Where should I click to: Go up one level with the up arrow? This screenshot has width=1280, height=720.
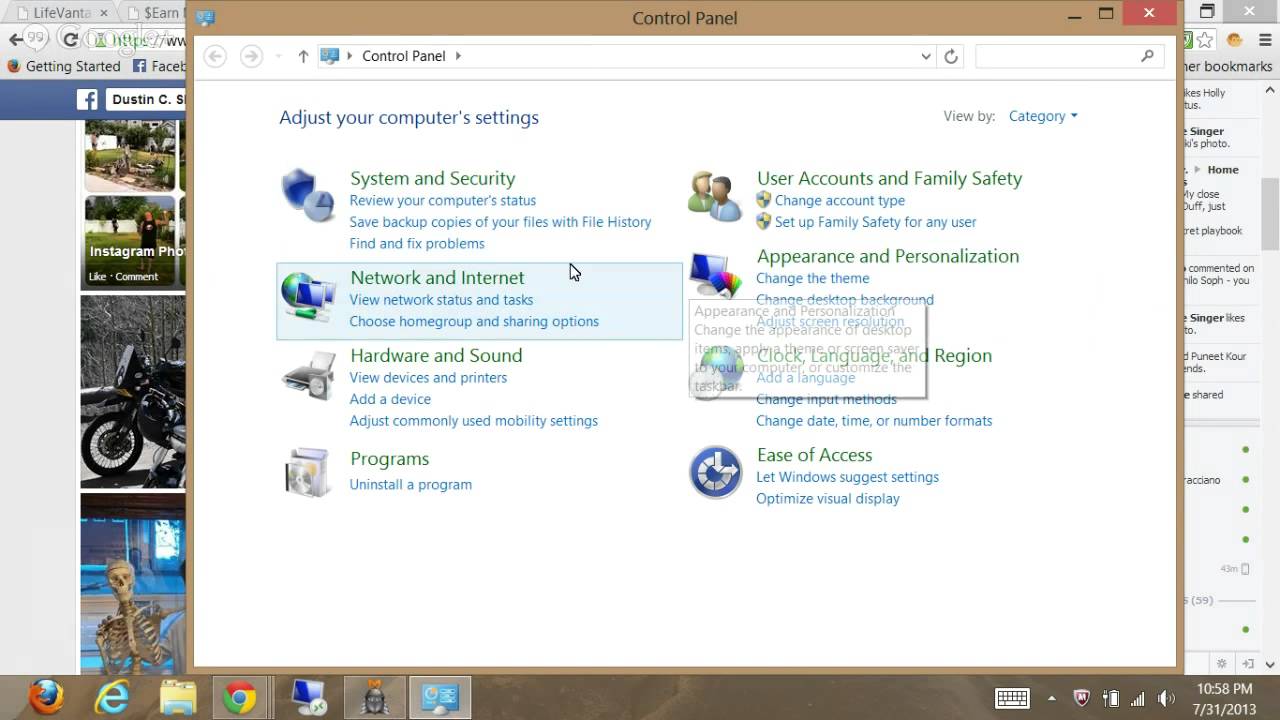coord(303,56)
